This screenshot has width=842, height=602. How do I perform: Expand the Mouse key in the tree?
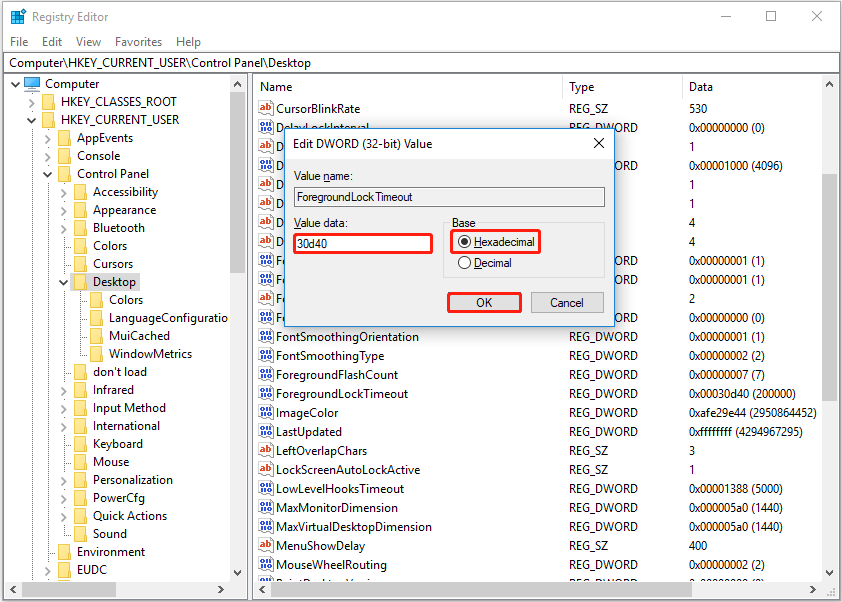click(62, 461)
